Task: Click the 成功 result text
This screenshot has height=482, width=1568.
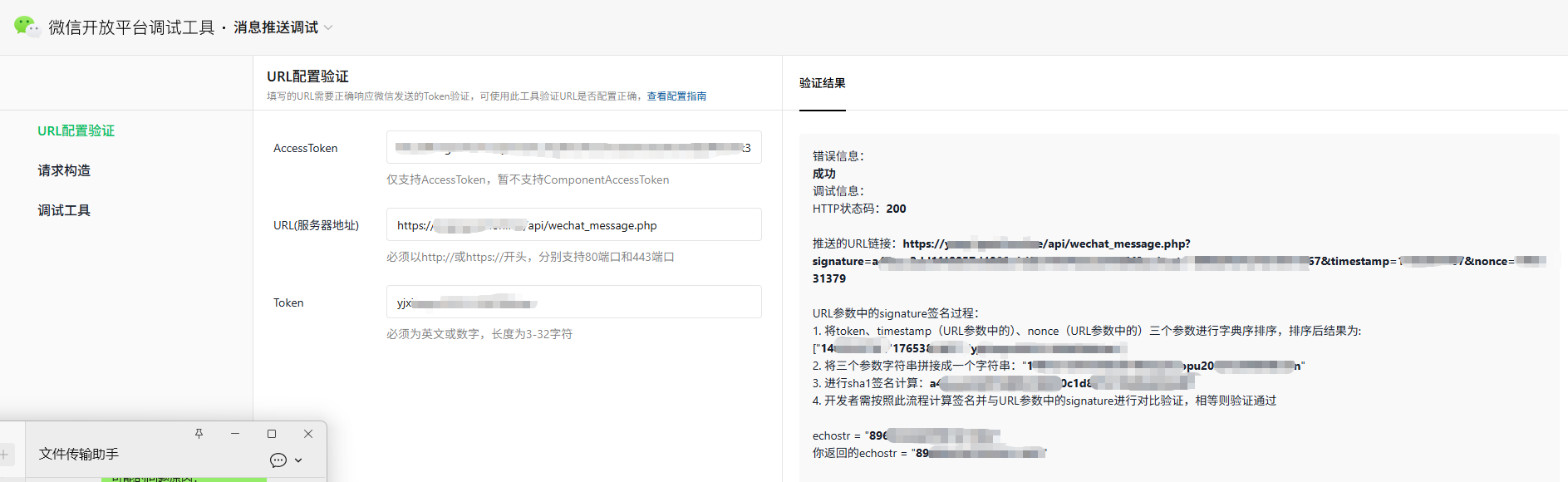Action: point(824,174)
